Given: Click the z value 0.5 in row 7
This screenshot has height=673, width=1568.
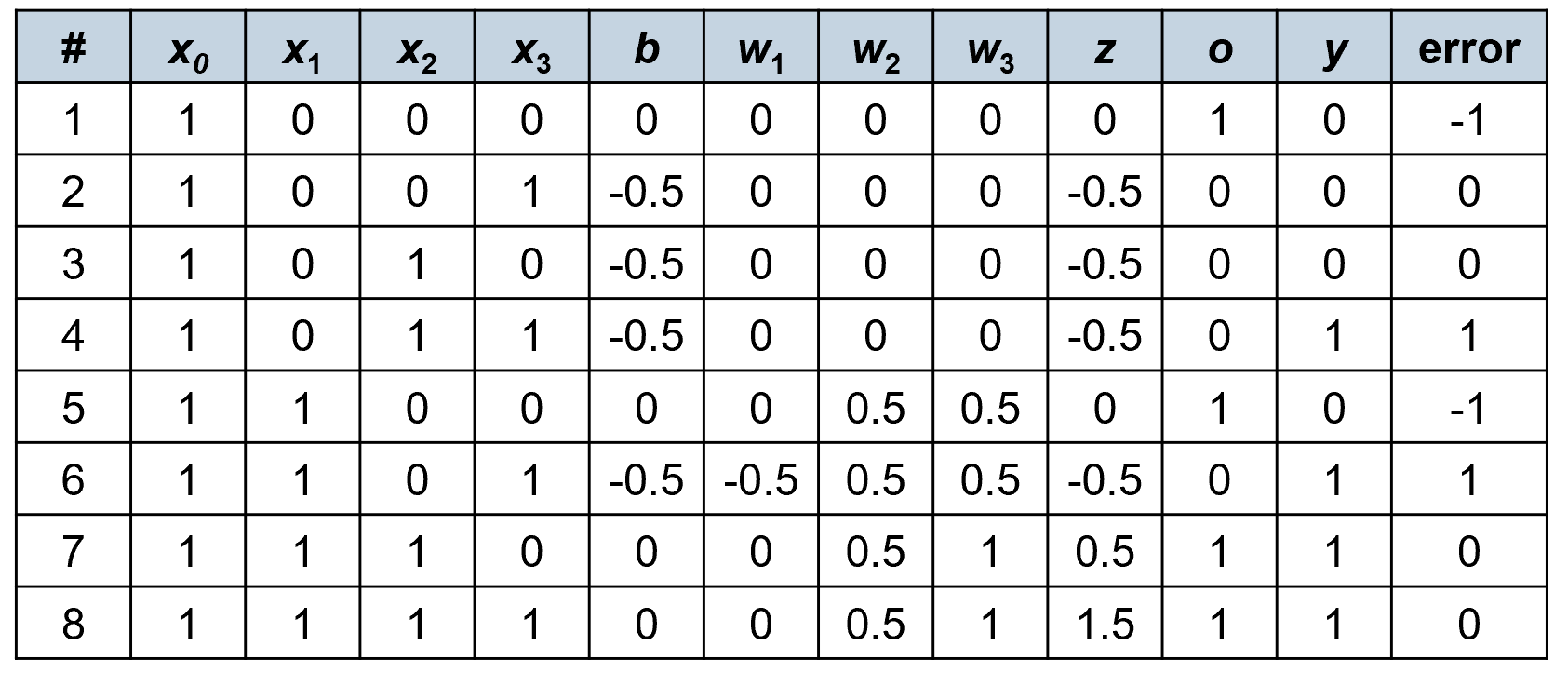Looking at the screenshot, I should tap(1105, 552).
